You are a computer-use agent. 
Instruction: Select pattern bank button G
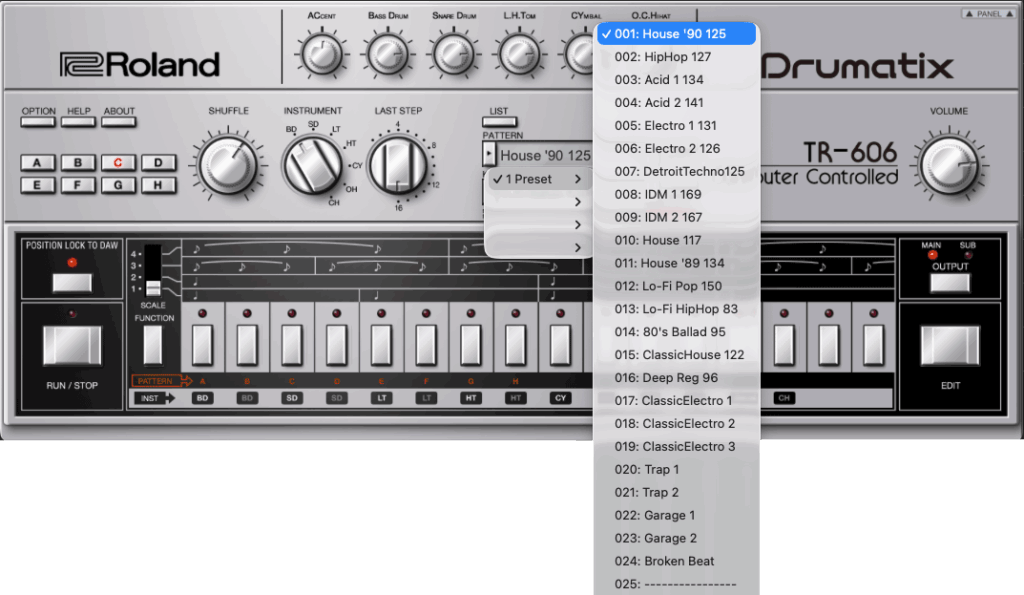[x=118, y=185]
